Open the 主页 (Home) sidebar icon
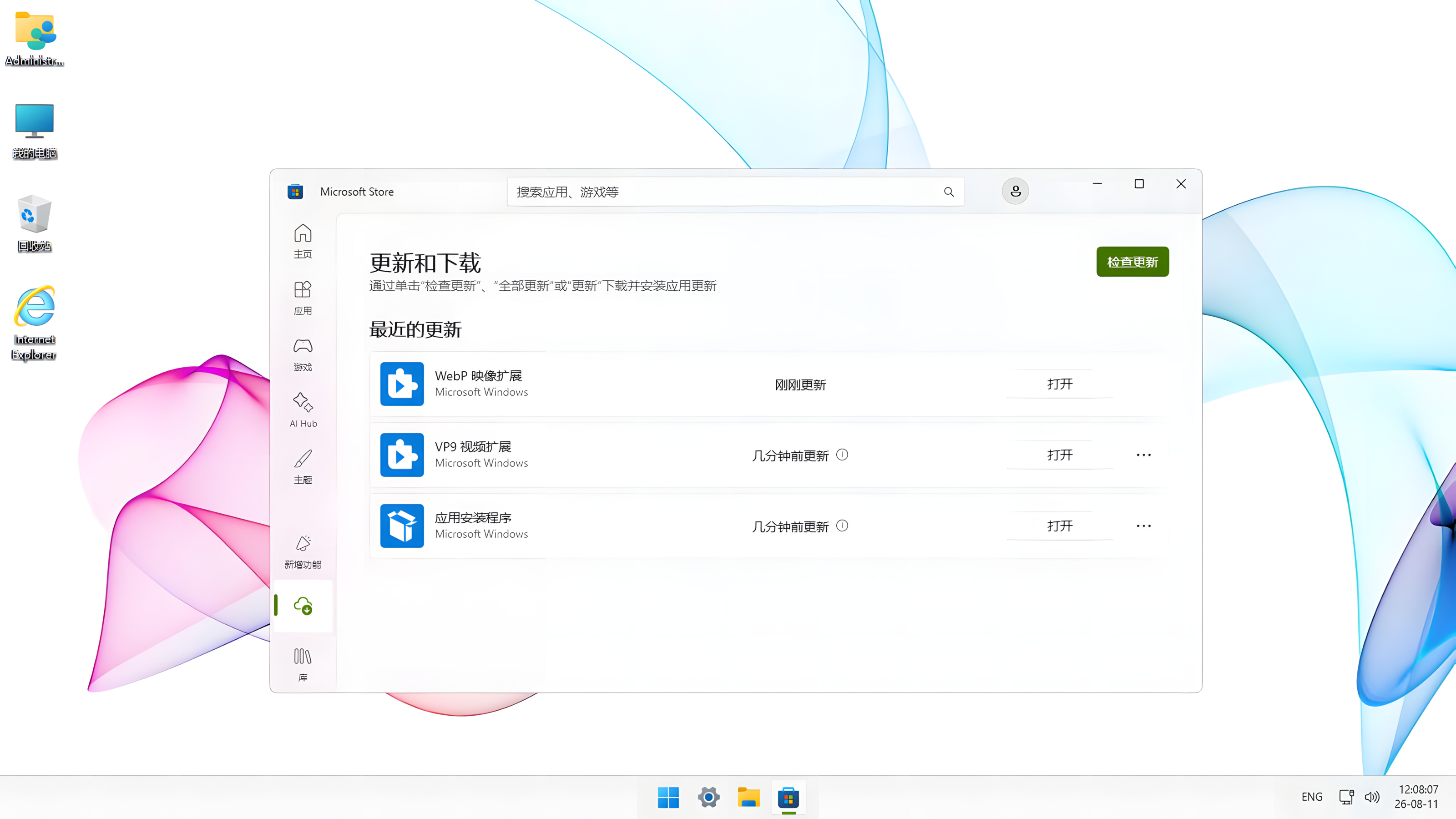 [x=303, y=241]
